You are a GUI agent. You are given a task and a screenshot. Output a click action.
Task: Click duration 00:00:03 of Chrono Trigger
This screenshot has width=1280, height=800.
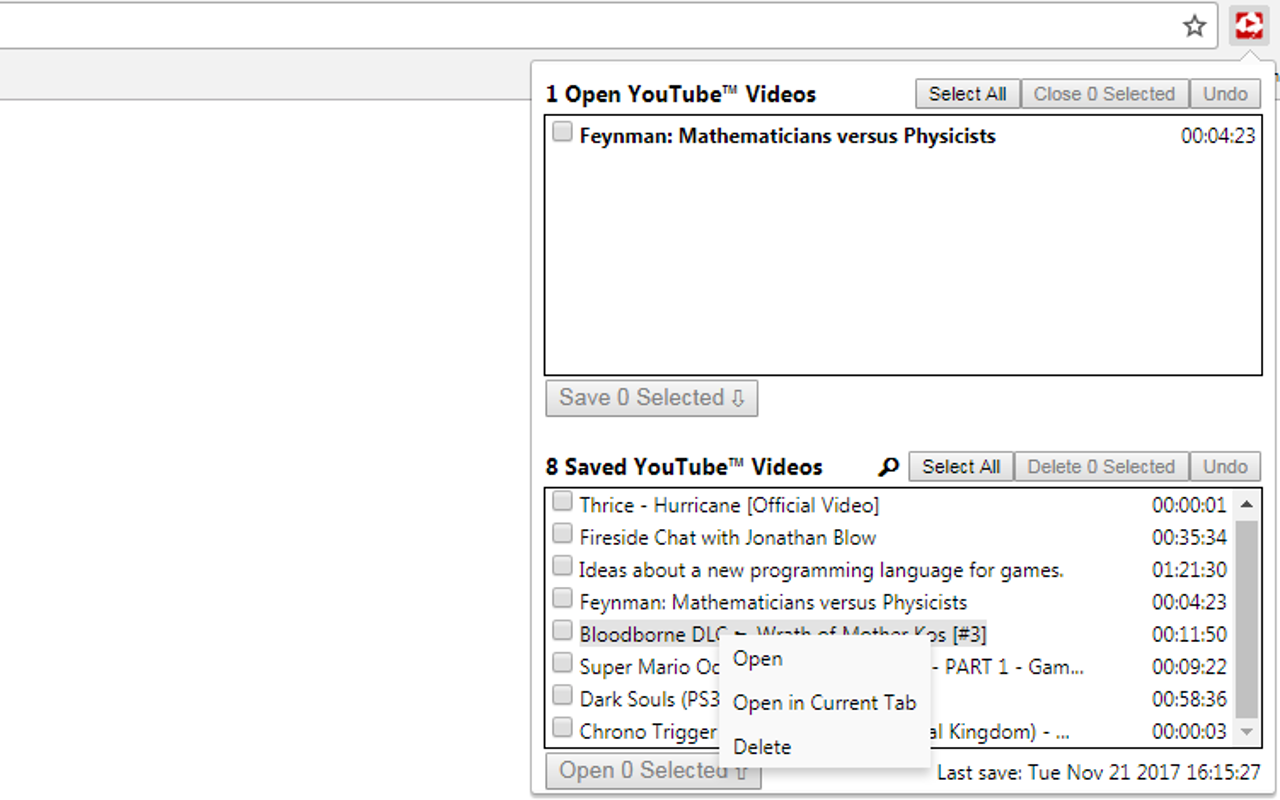pos(1189,731)
